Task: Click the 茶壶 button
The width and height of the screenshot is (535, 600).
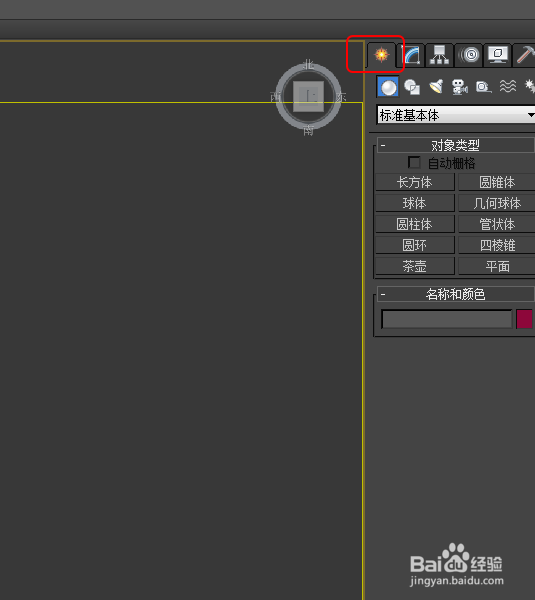Action: [415, 266]
